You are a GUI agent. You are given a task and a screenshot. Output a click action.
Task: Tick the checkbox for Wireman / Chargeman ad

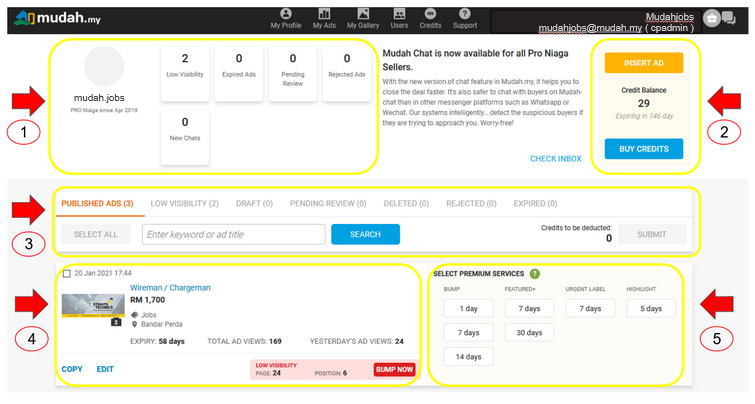tap(66, 273)
